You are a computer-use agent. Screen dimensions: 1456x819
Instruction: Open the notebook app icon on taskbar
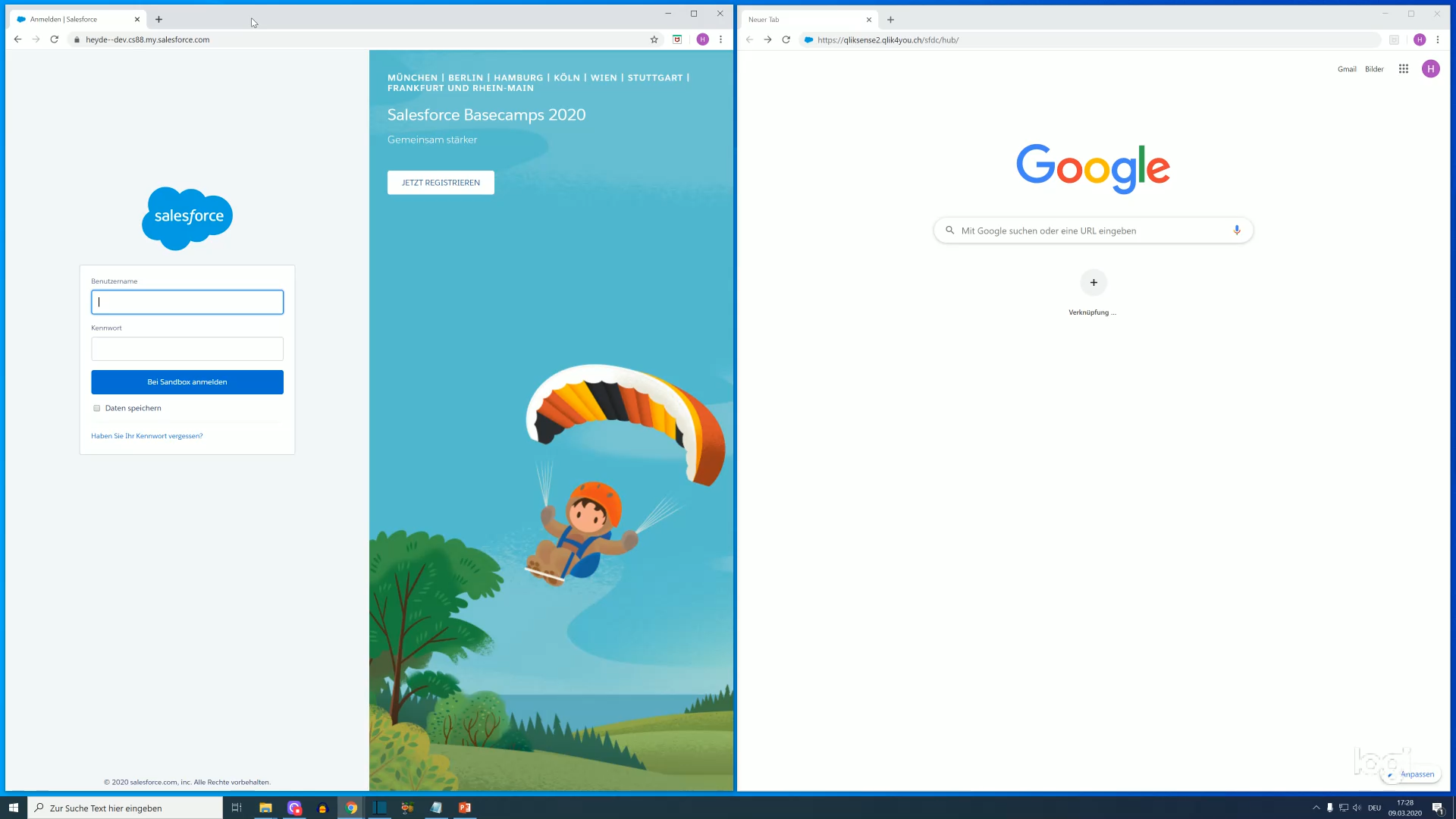(436, 808)
